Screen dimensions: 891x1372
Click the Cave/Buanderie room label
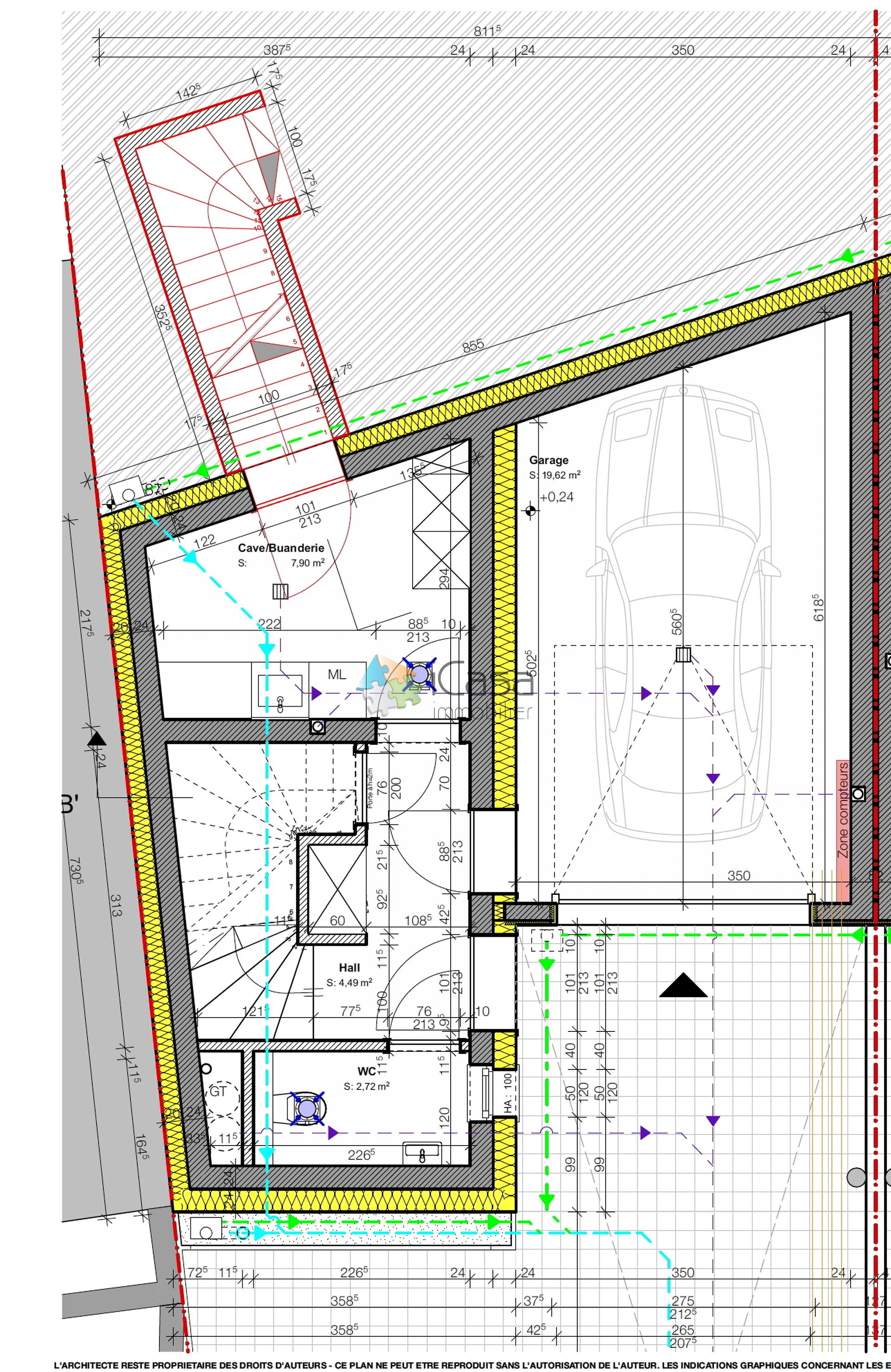pyautogui.click(x=281, y=548)
